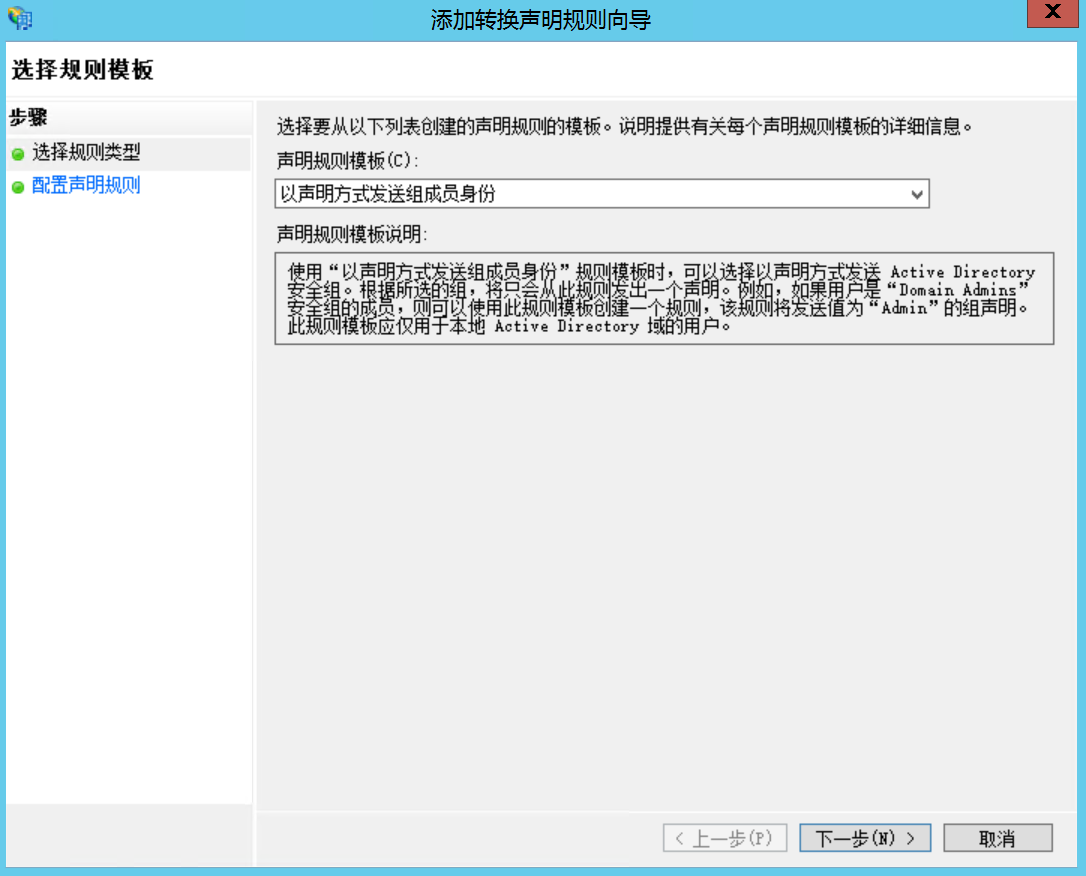Click the 步骤 header in sidebar
This screenshot has width=1086, height=876.
[28, 118]
